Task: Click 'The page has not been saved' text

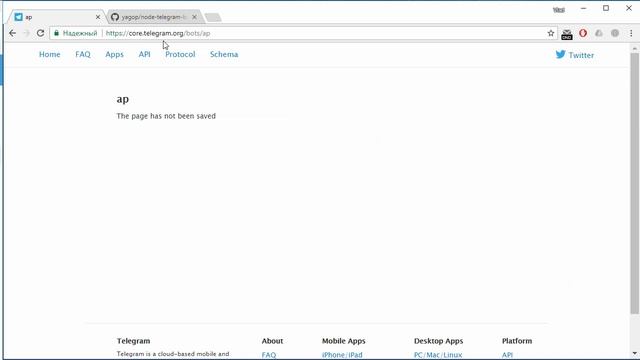Action: pos(166,116)
